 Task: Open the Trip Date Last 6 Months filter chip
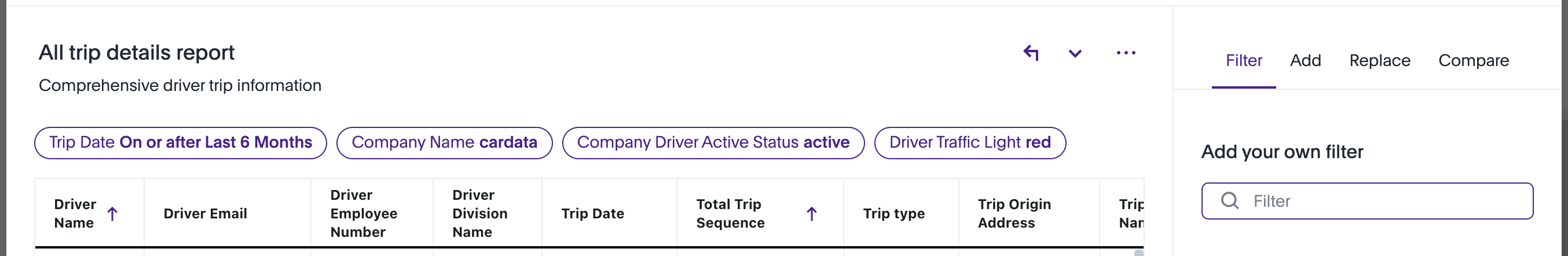pos(180,142)
